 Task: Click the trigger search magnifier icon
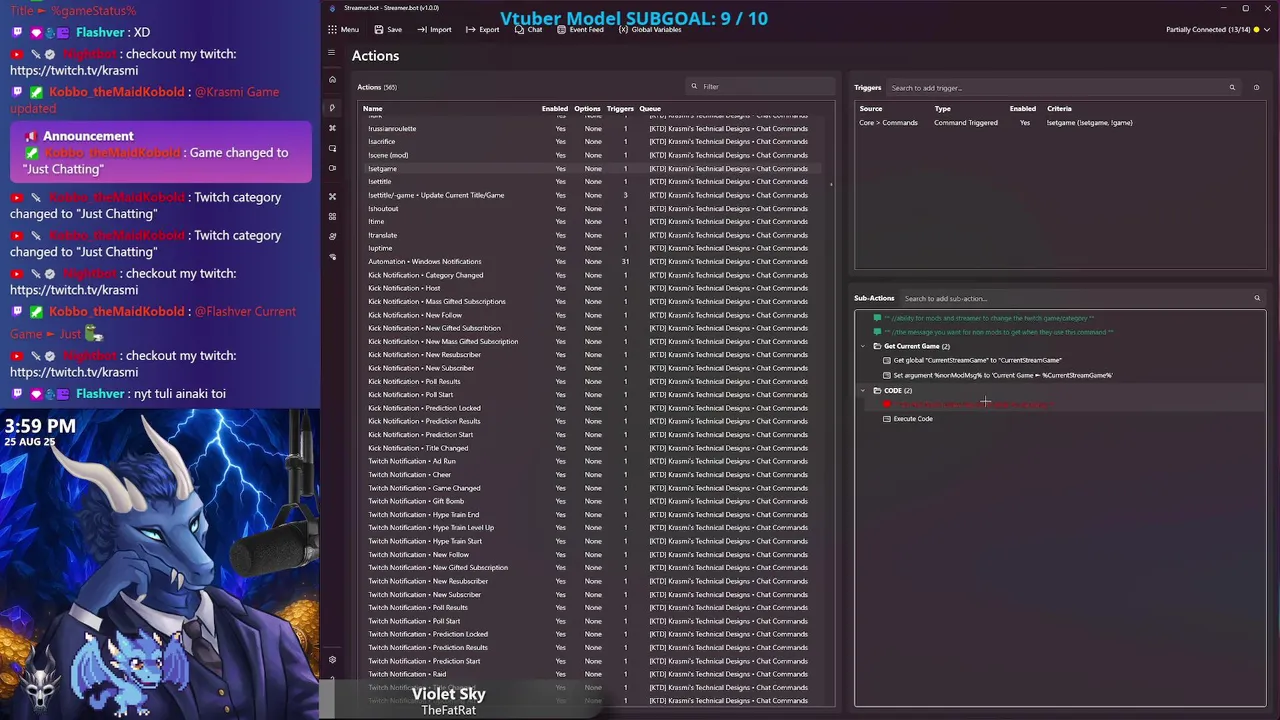pyautogui.click(x=1232, y=88)
